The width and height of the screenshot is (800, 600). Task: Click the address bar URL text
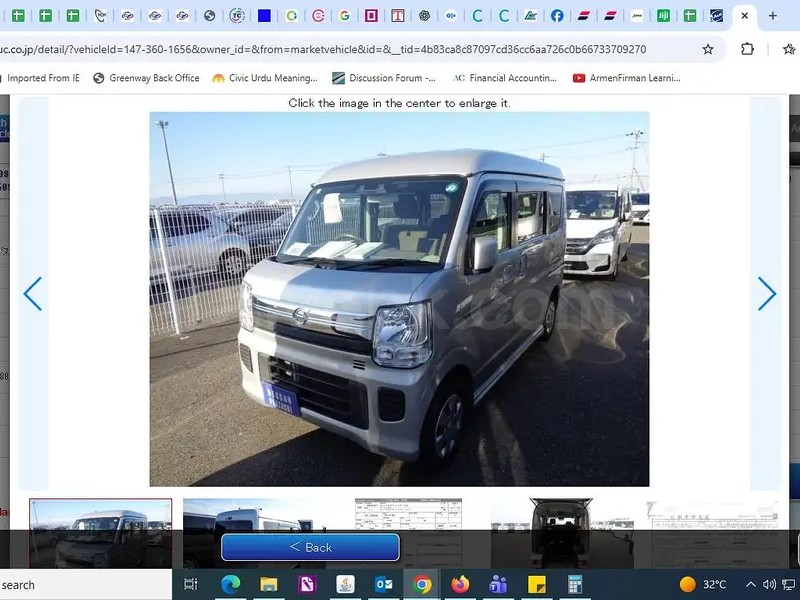pyautogui.click(x=323, y=49)
